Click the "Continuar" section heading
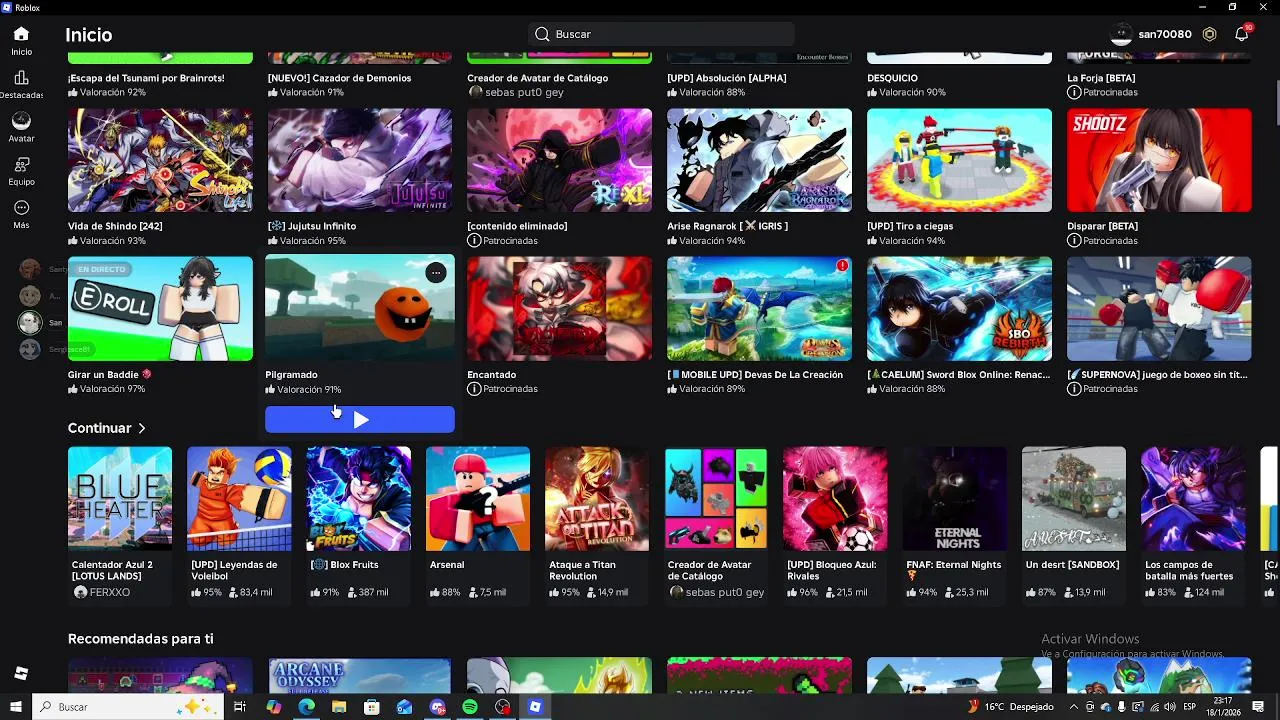Screen dimensions: 1280x720 100,428
